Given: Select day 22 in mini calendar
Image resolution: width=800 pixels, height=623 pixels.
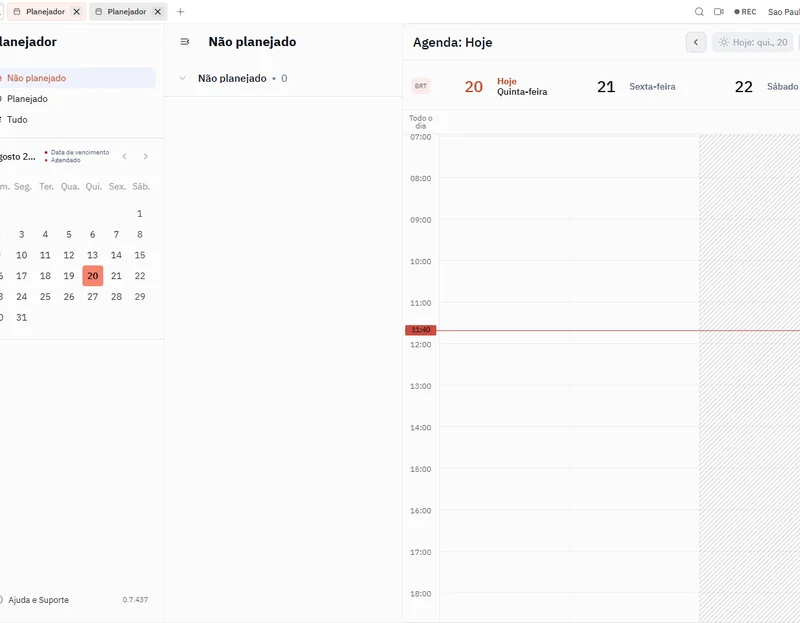Looking at the screenshot, I should tap(140, 276).
